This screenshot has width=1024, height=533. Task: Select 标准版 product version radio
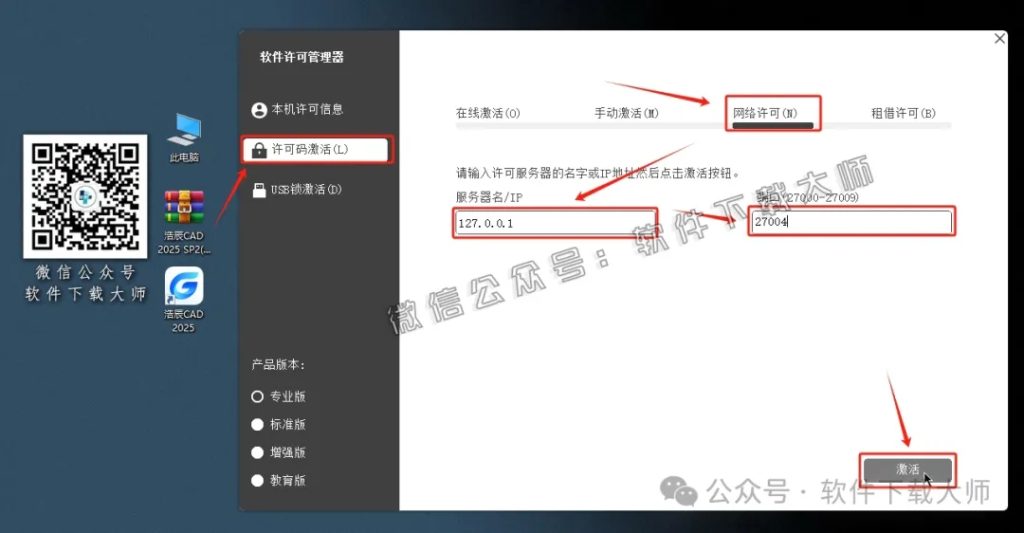[257, 425]
